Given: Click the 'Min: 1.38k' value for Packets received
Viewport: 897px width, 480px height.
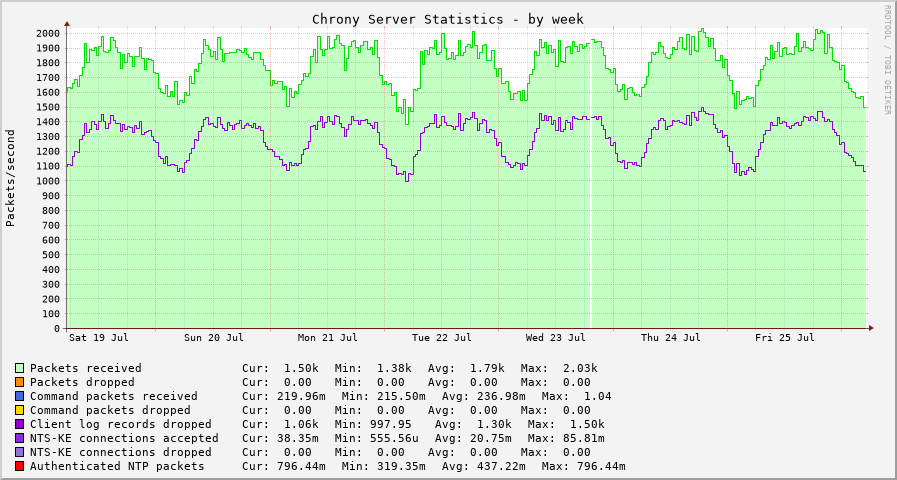Looking at the screenshot, I should (x=374, y=368).
